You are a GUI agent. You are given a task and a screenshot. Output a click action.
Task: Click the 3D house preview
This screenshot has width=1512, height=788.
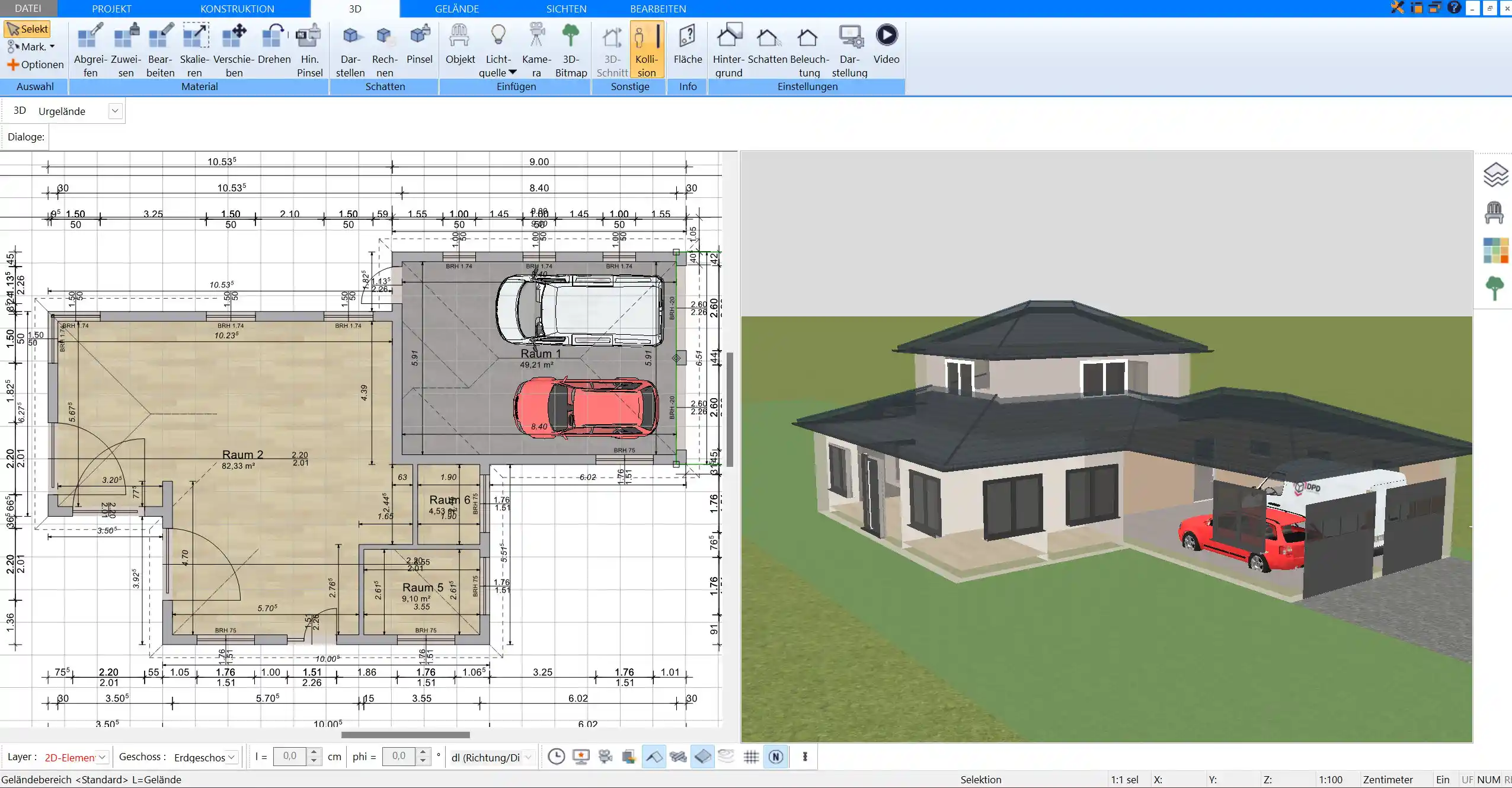pyautogui.click(x=1106, y=447)
